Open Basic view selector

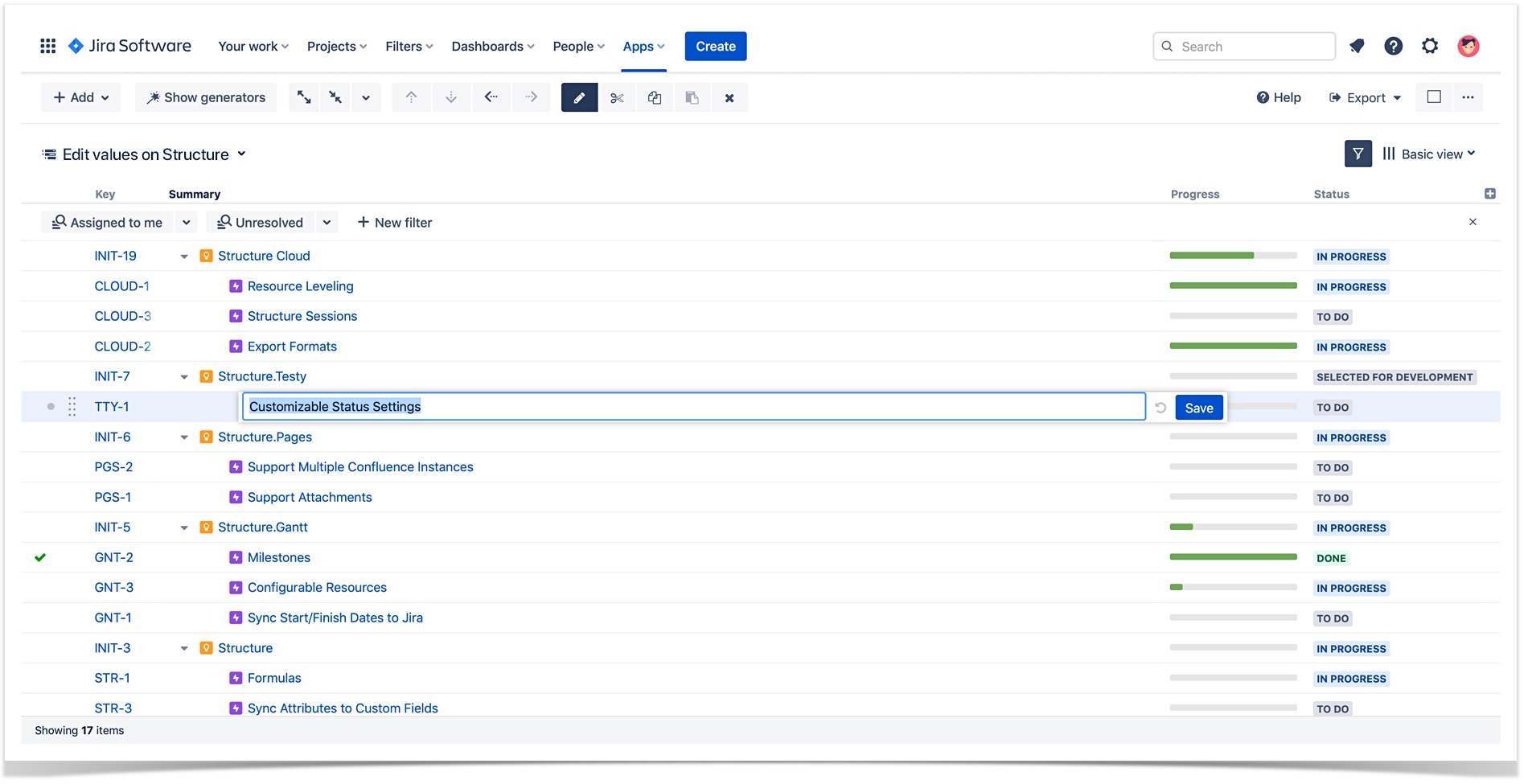pyautogui.click(x=1429, y=154)
